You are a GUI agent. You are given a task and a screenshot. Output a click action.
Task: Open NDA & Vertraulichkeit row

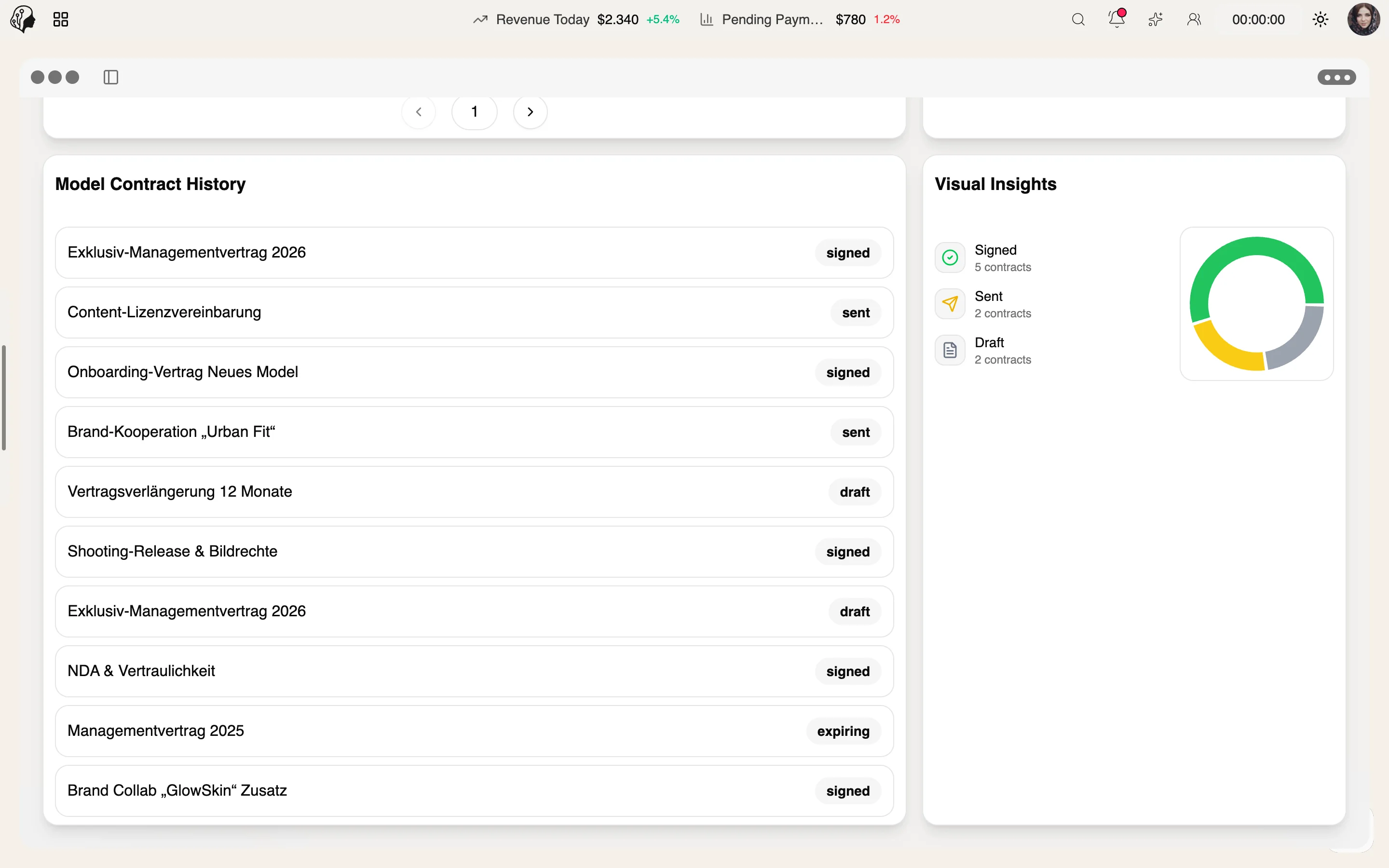[x=474, y=671]
